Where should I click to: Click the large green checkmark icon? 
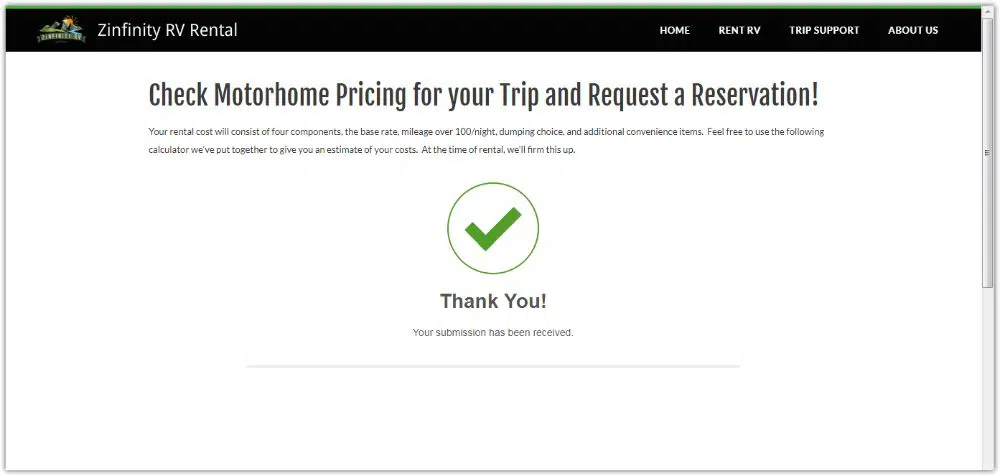pyautogui.click(x=492, y=228)
